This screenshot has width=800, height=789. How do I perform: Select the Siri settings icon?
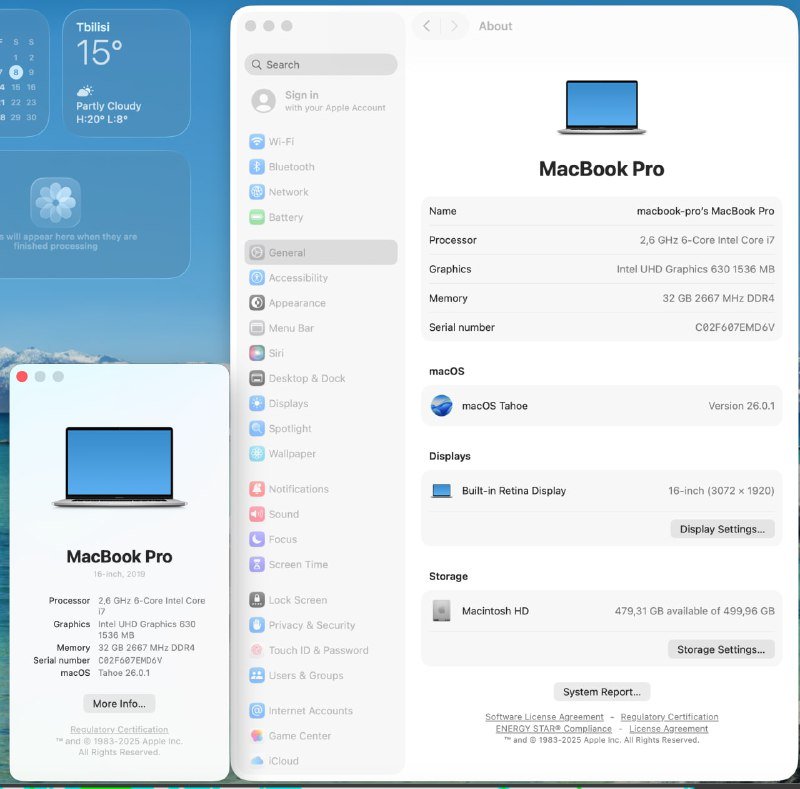273,353
